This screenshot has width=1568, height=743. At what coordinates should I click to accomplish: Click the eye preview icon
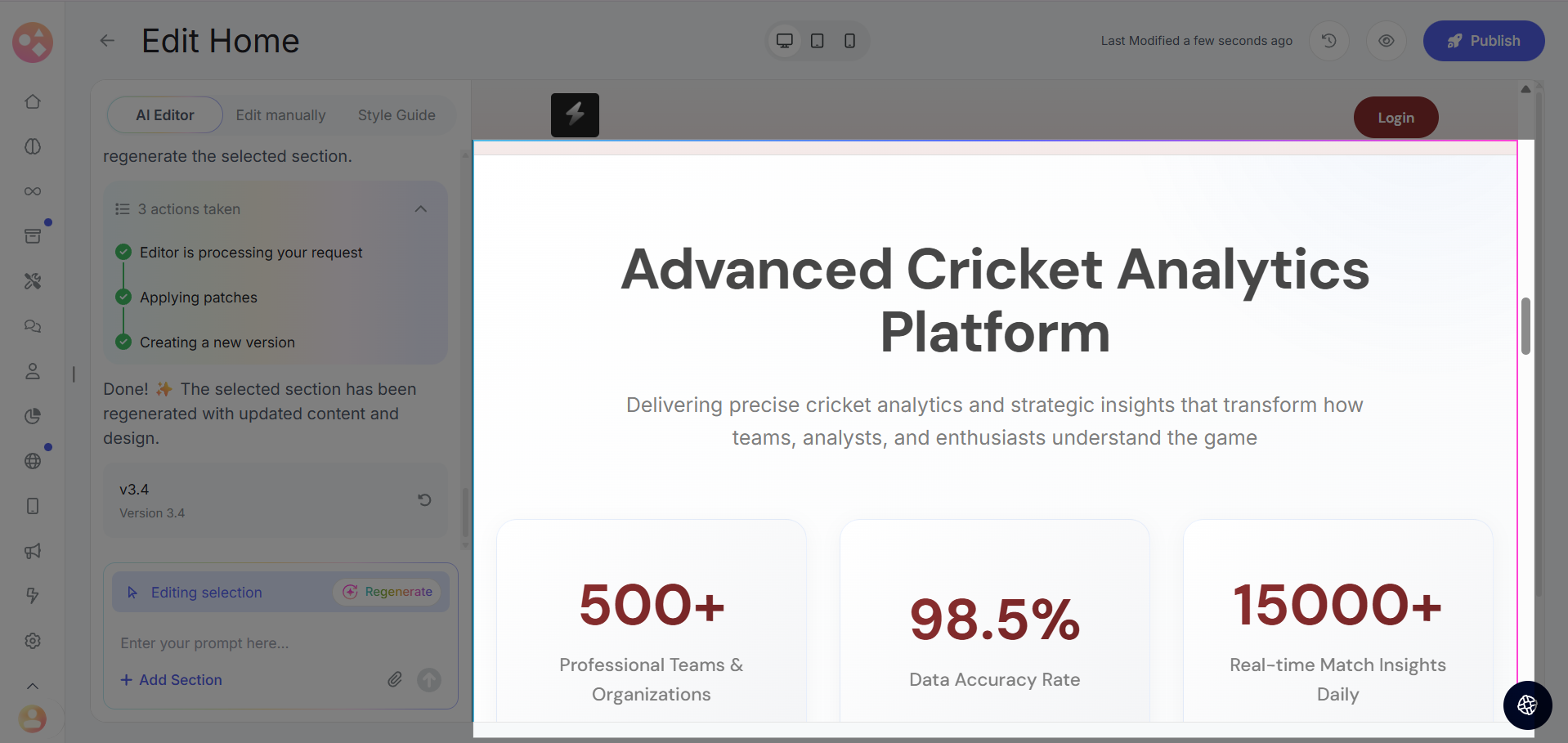(1386, 41)
